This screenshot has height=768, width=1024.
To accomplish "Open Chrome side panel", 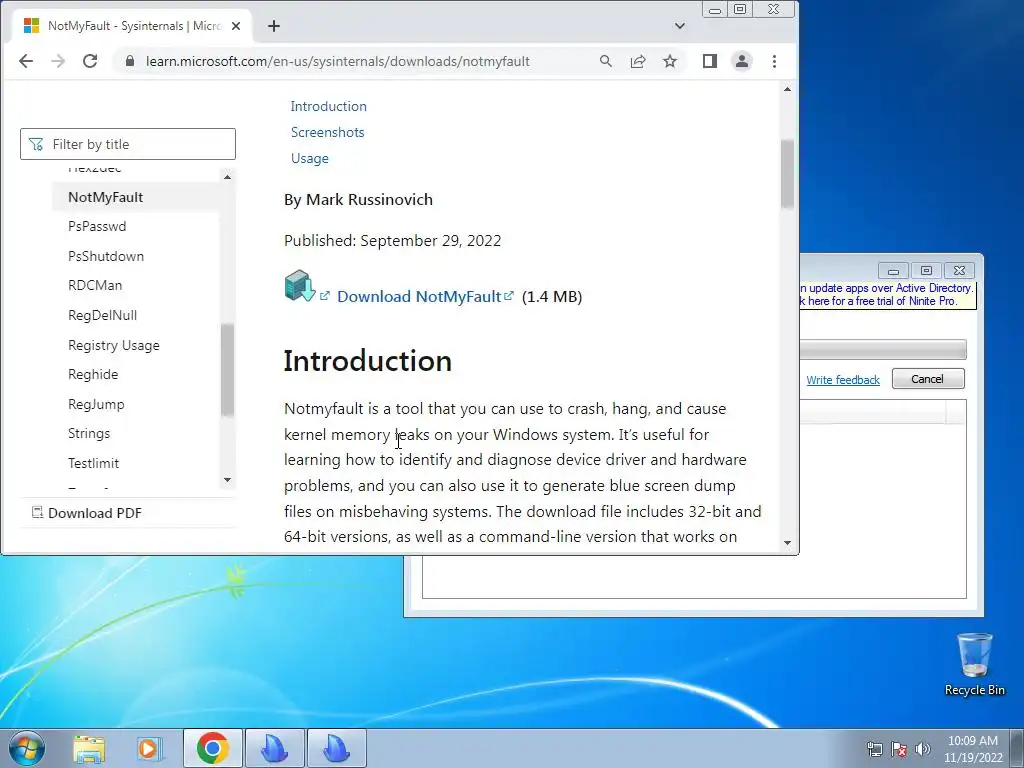I will click(710, 61).
